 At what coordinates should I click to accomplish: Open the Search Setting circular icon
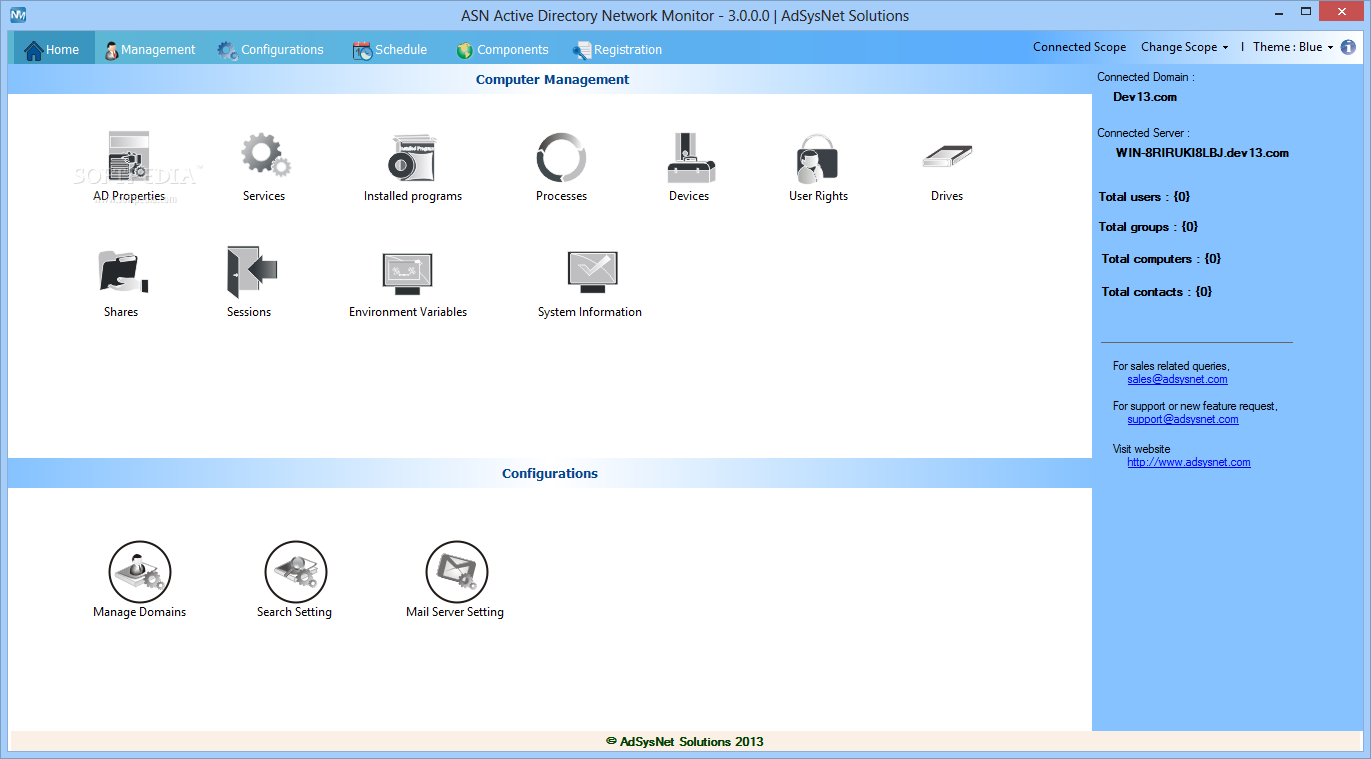point(296,572)
